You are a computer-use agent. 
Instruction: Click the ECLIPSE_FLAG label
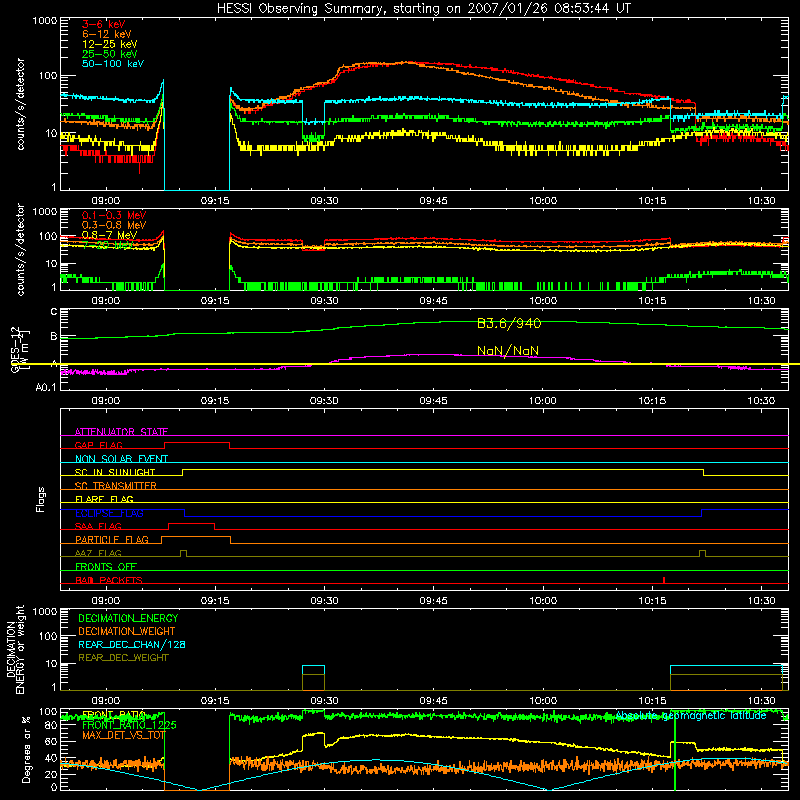109,513
